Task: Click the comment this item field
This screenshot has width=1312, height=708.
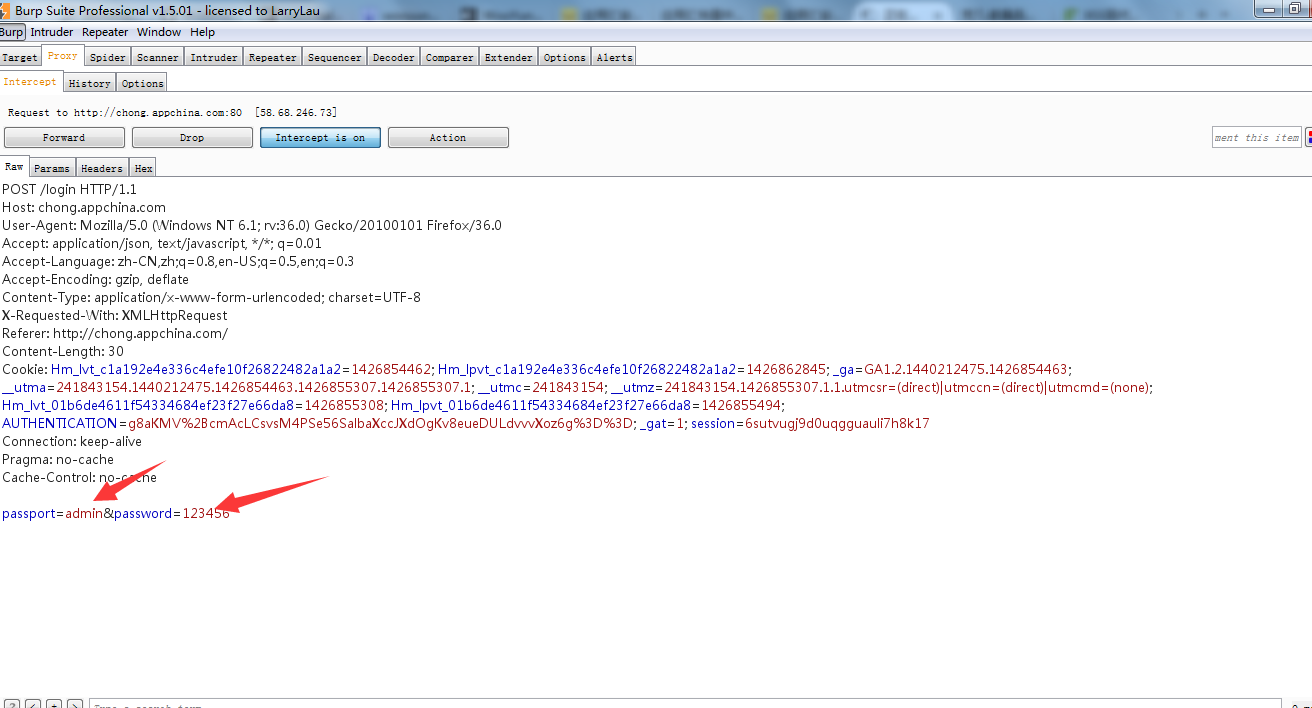Action: coord(1257,137)
